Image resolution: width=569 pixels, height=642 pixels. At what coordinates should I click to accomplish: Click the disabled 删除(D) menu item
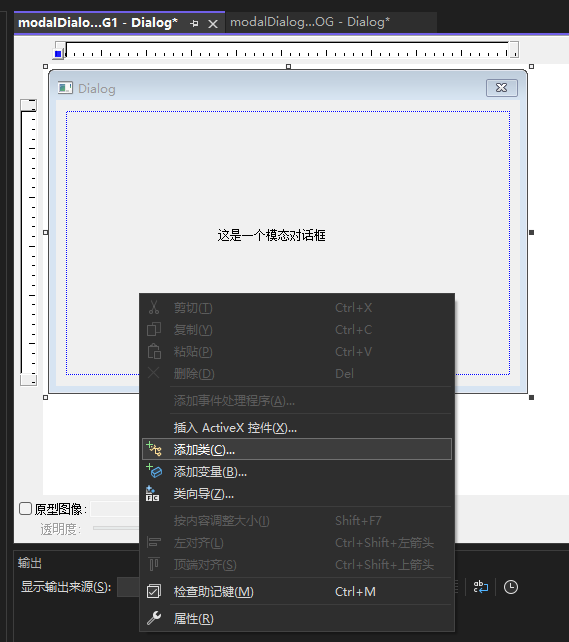pyautogui.click(x=297, y=373)
